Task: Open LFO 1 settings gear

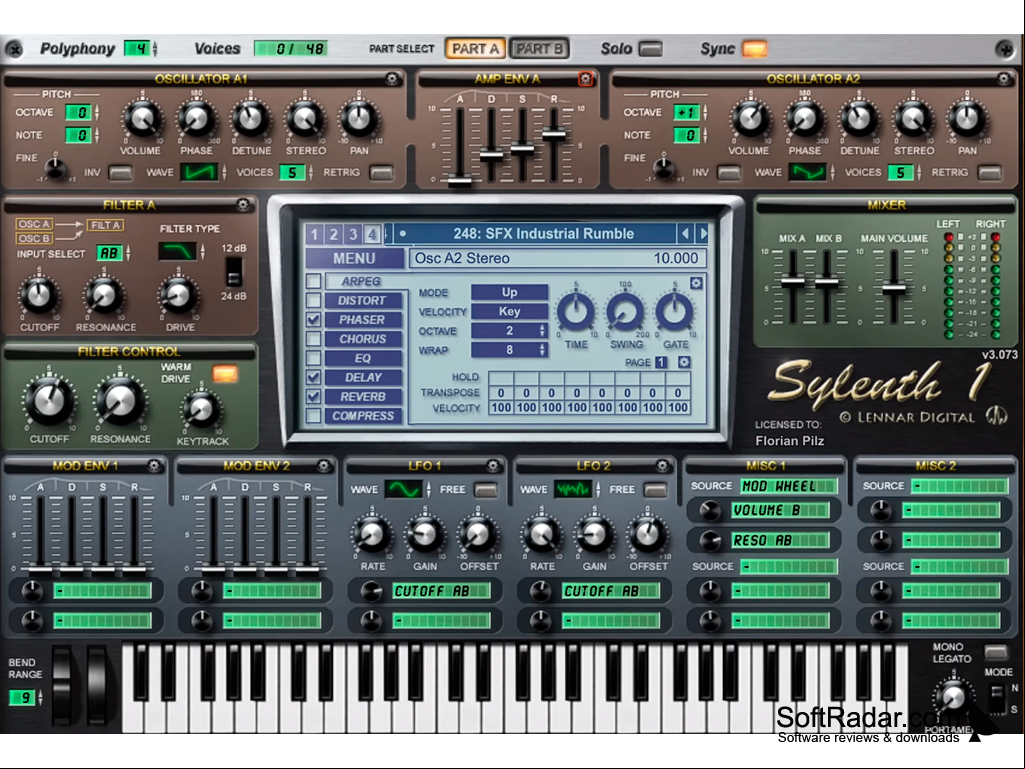Action: (x=493, y=466)
